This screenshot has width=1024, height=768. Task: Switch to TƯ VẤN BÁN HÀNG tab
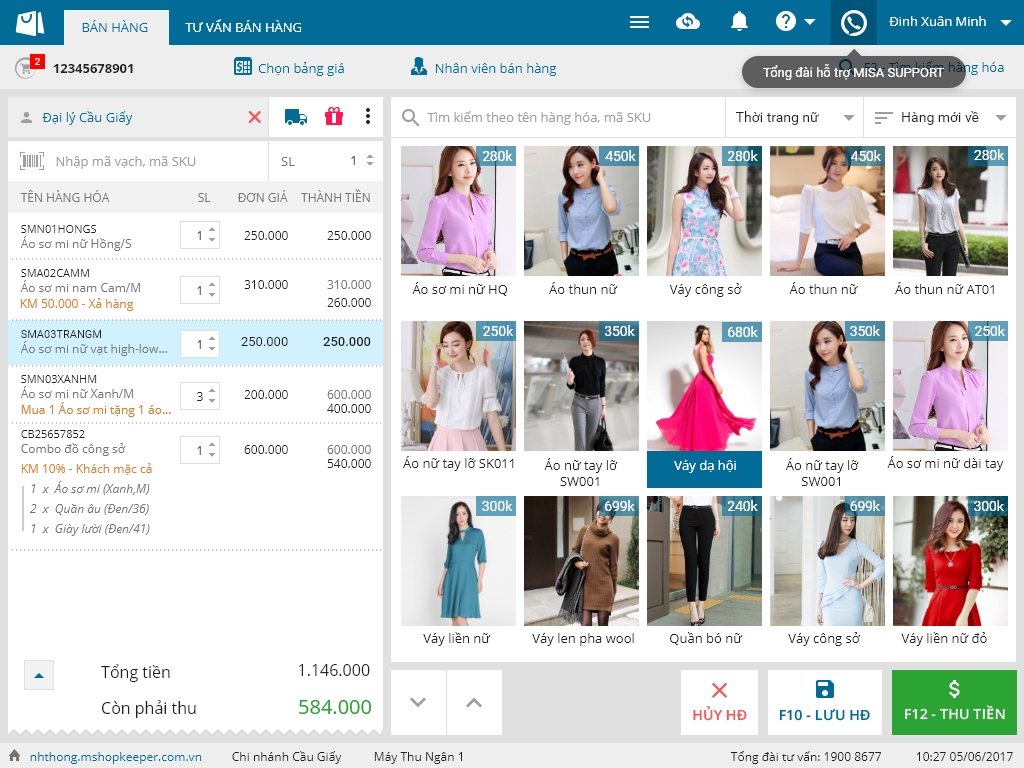(x=243, y=27)
